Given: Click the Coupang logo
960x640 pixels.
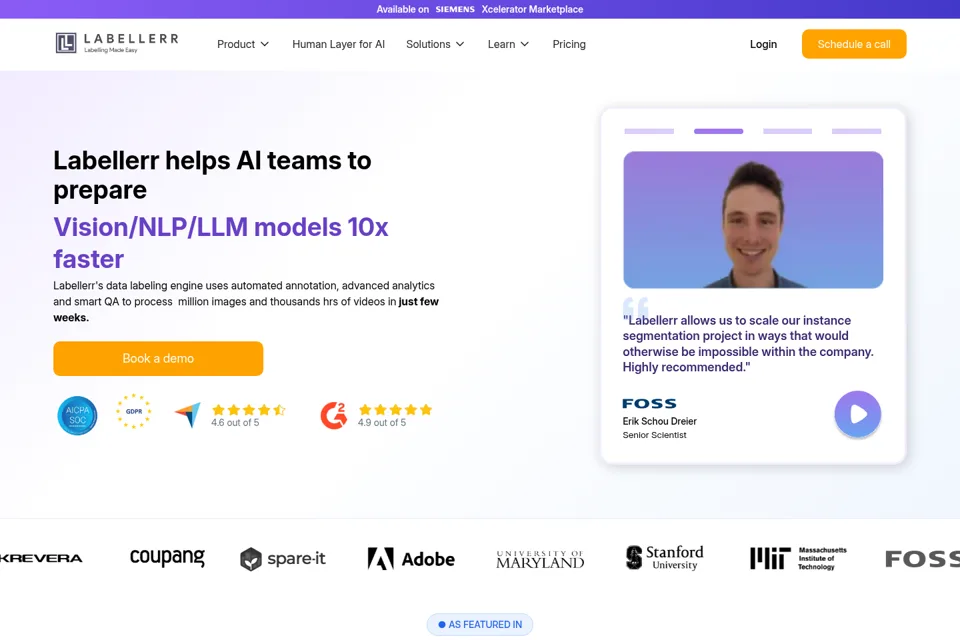Looking at the screenshot, I should pyautogui.click(x=167, y=557).
